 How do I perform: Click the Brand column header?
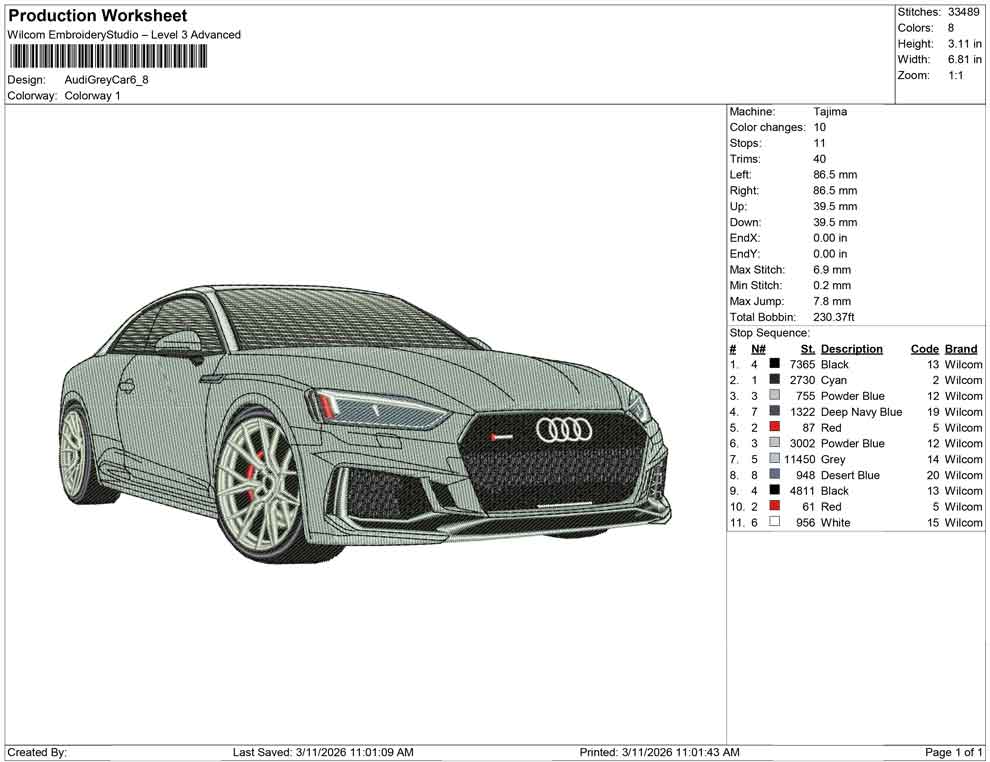point(961,348)
